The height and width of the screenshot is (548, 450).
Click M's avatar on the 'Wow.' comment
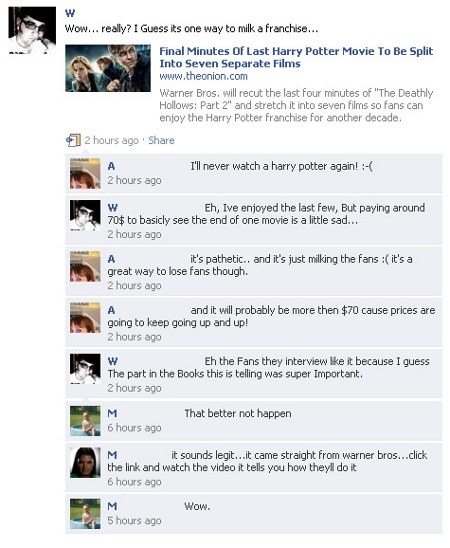(85, 514)
